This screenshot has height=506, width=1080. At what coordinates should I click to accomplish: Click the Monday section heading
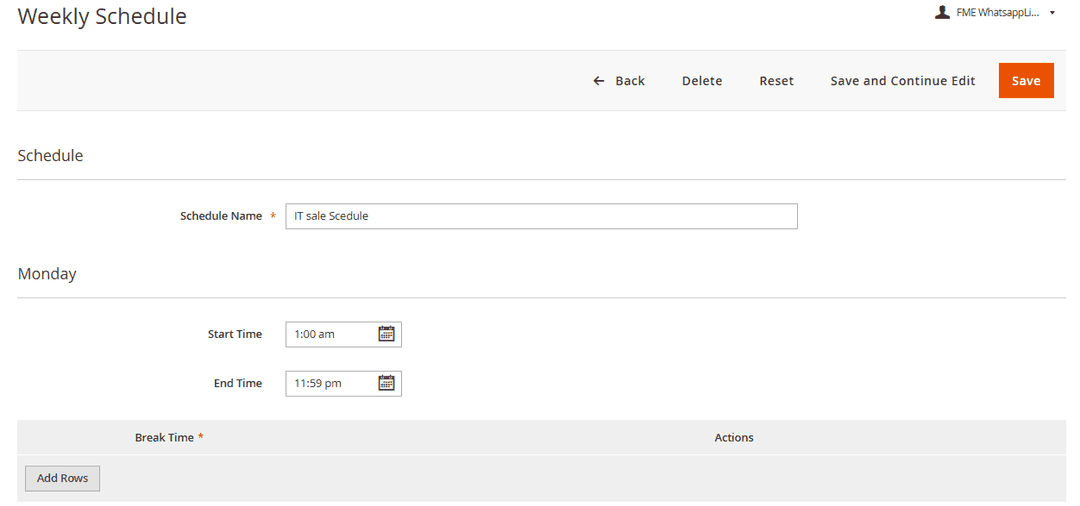point(47,274)
